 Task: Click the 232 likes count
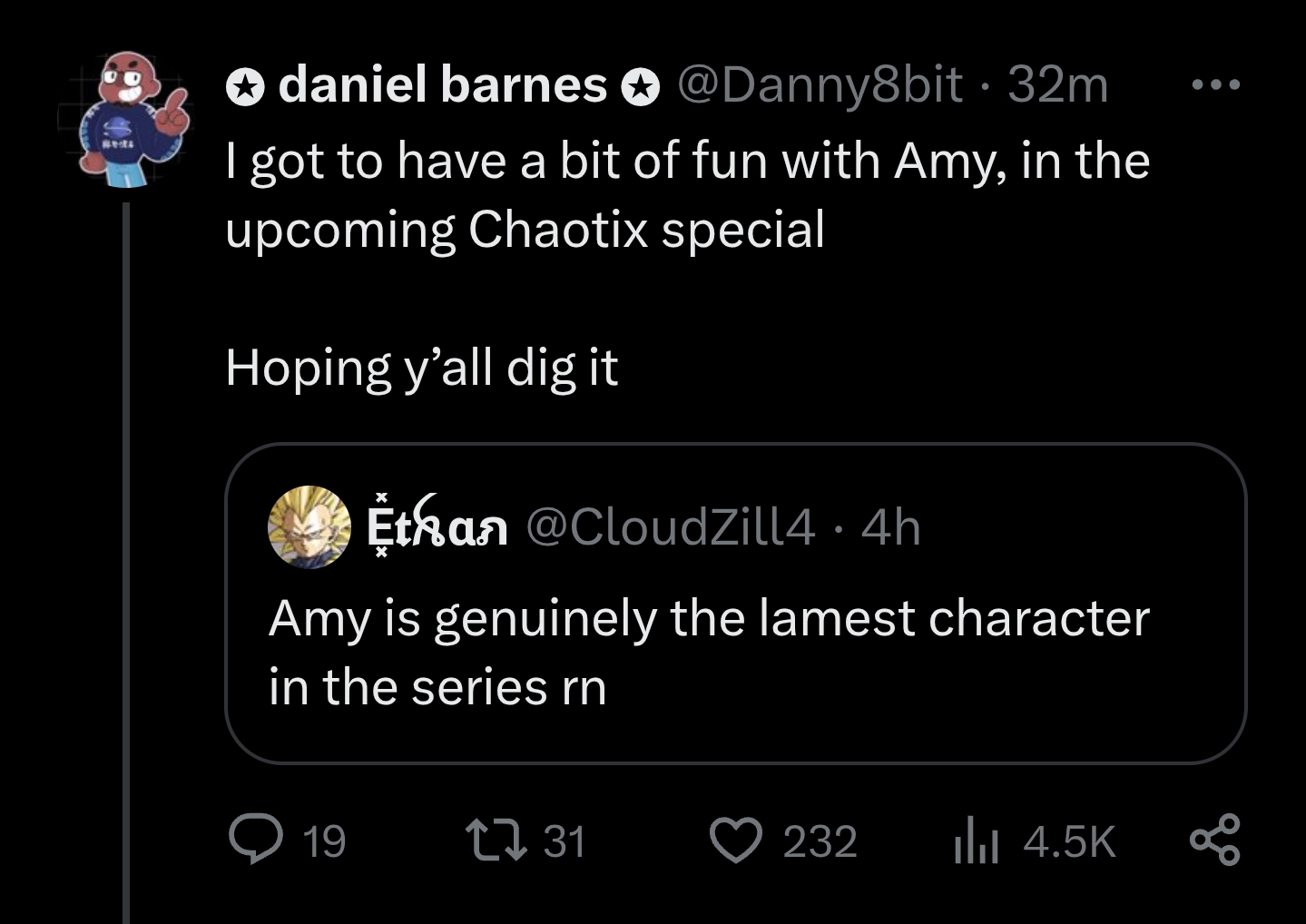point(820,841)
